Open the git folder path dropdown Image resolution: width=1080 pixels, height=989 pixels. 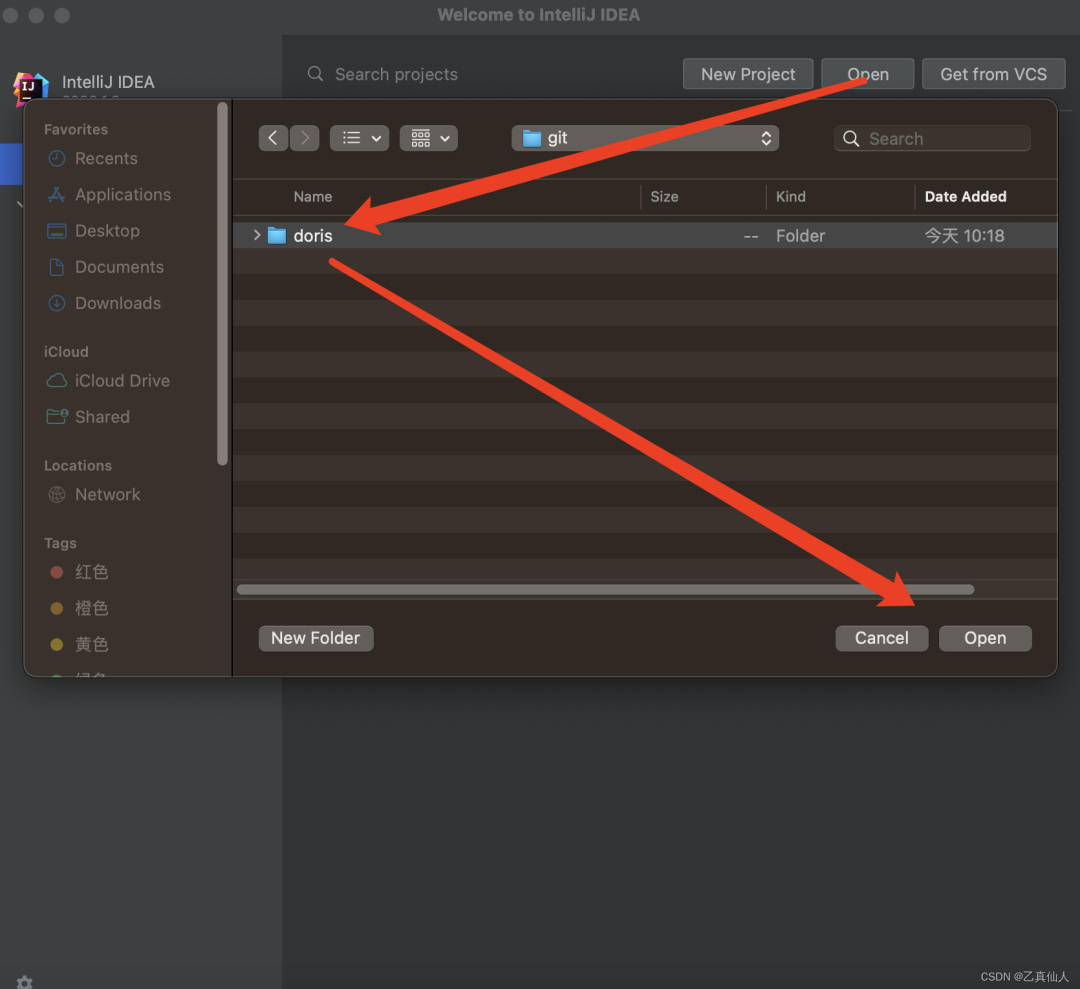coord(645,138)
